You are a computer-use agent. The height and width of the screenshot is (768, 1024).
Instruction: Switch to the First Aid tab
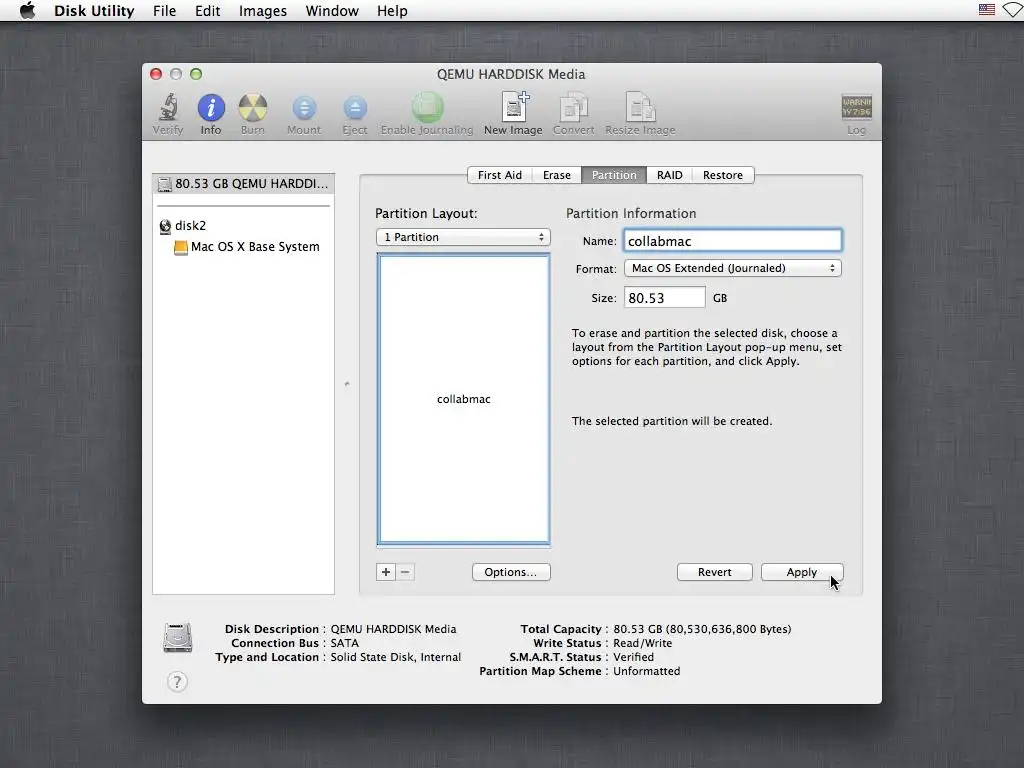pos(500,175)
